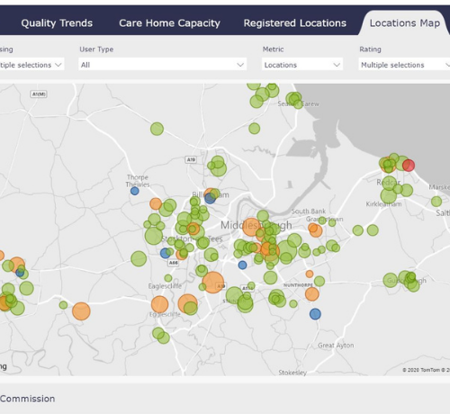Select the large orange bubble over Middlesbrough label
450x414 pixels.
pos(251,227)
